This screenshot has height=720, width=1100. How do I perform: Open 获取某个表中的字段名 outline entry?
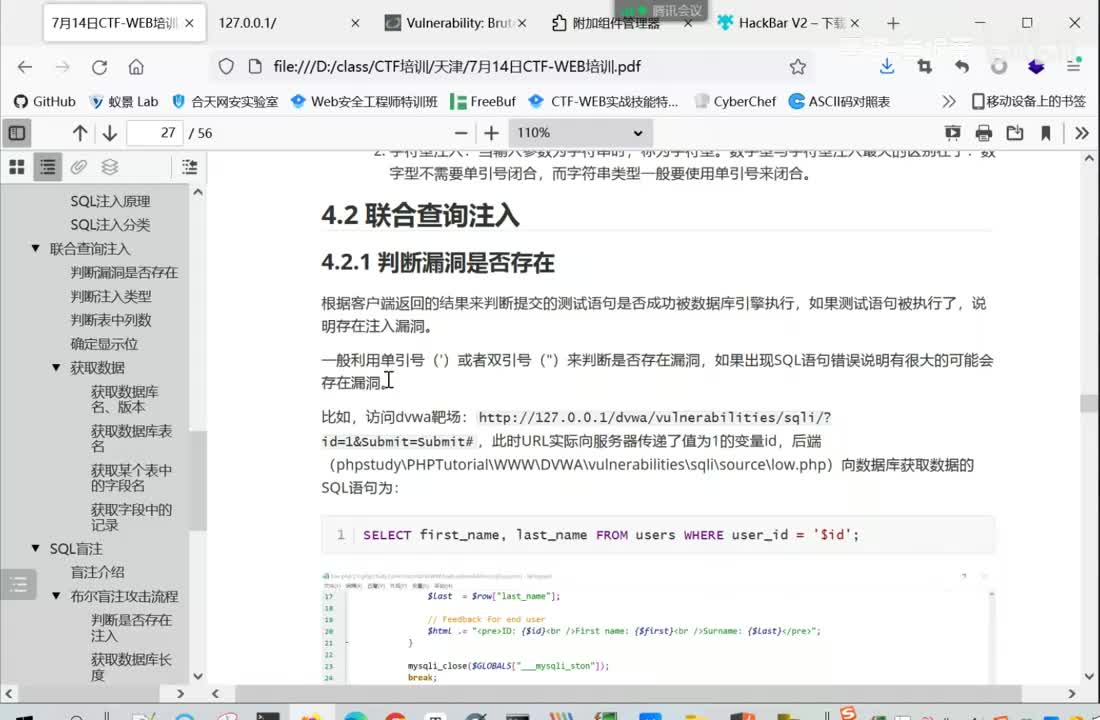(x=131, y=478)
